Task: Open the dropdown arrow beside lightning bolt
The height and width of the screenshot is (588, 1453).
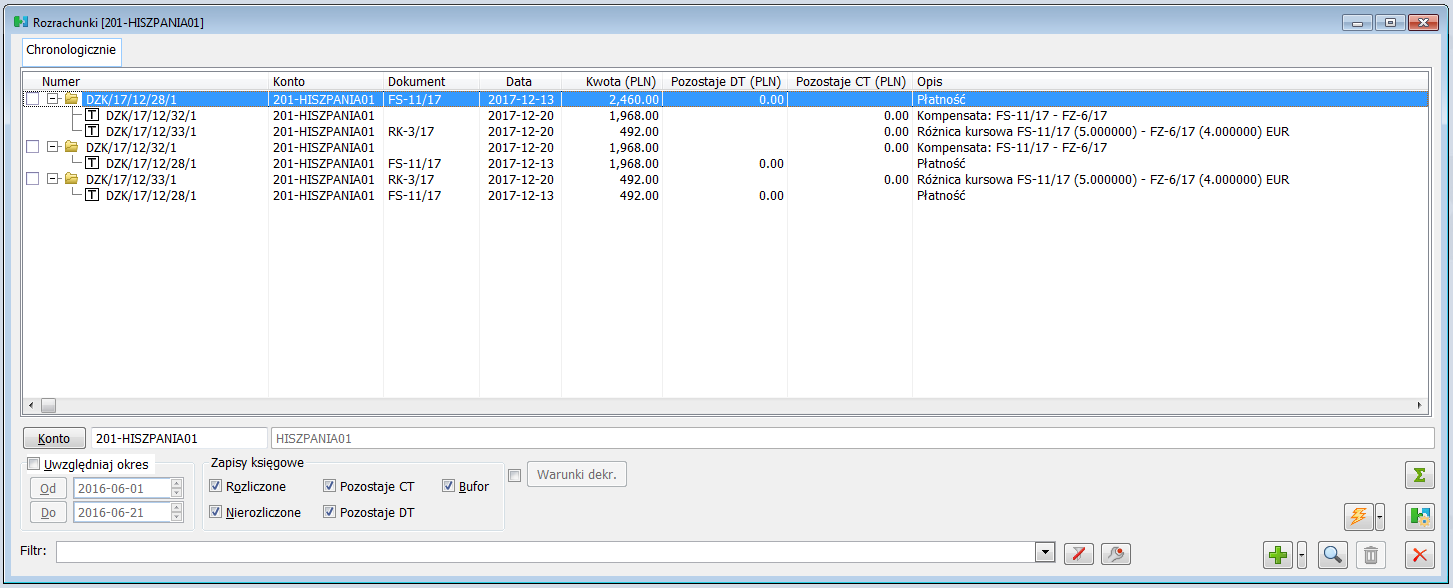Action: click(x=1380, y=517)
